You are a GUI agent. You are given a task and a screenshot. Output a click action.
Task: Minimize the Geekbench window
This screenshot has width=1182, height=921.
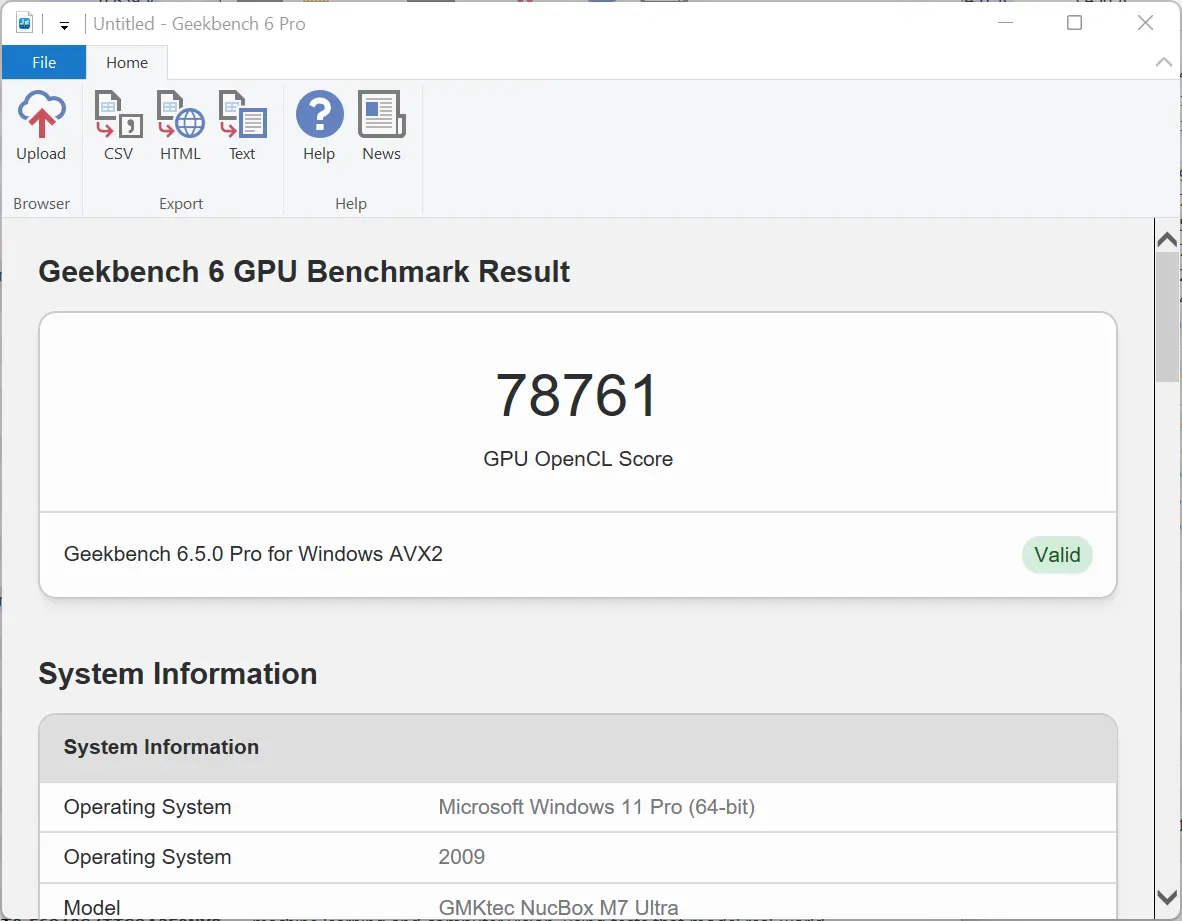1003,23
